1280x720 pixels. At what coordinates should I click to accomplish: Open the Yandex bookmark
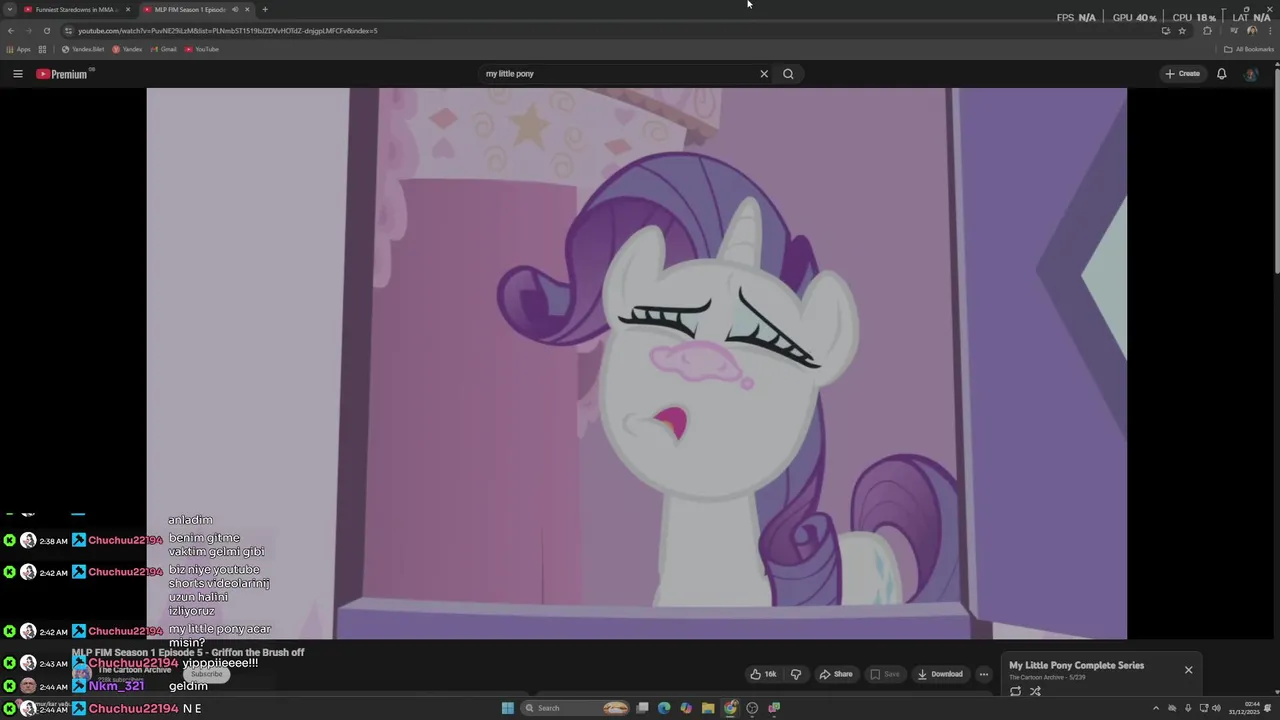(127, 49)
